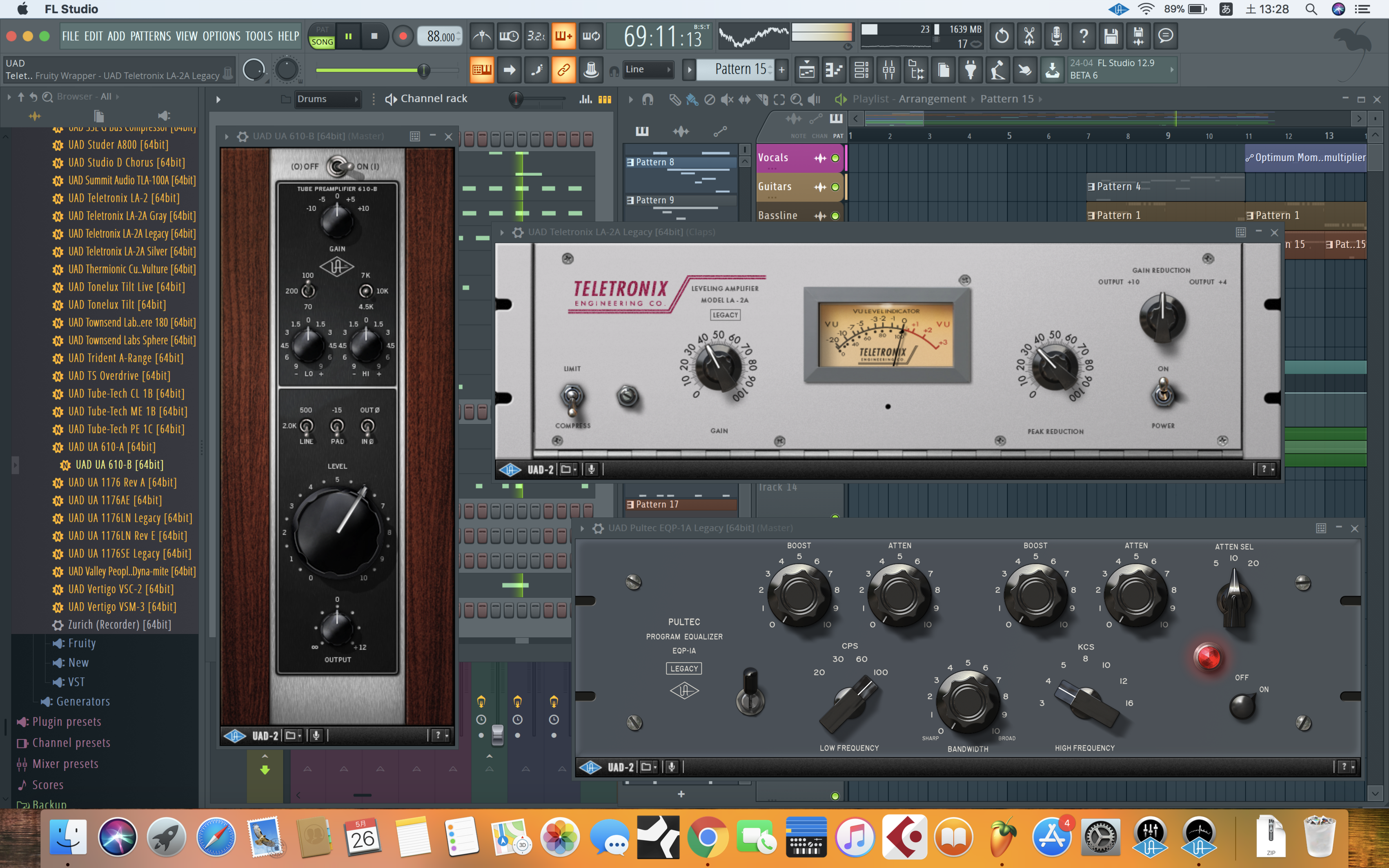Click the help question mark icon

pyautogui.click(x=1084, y=36)
